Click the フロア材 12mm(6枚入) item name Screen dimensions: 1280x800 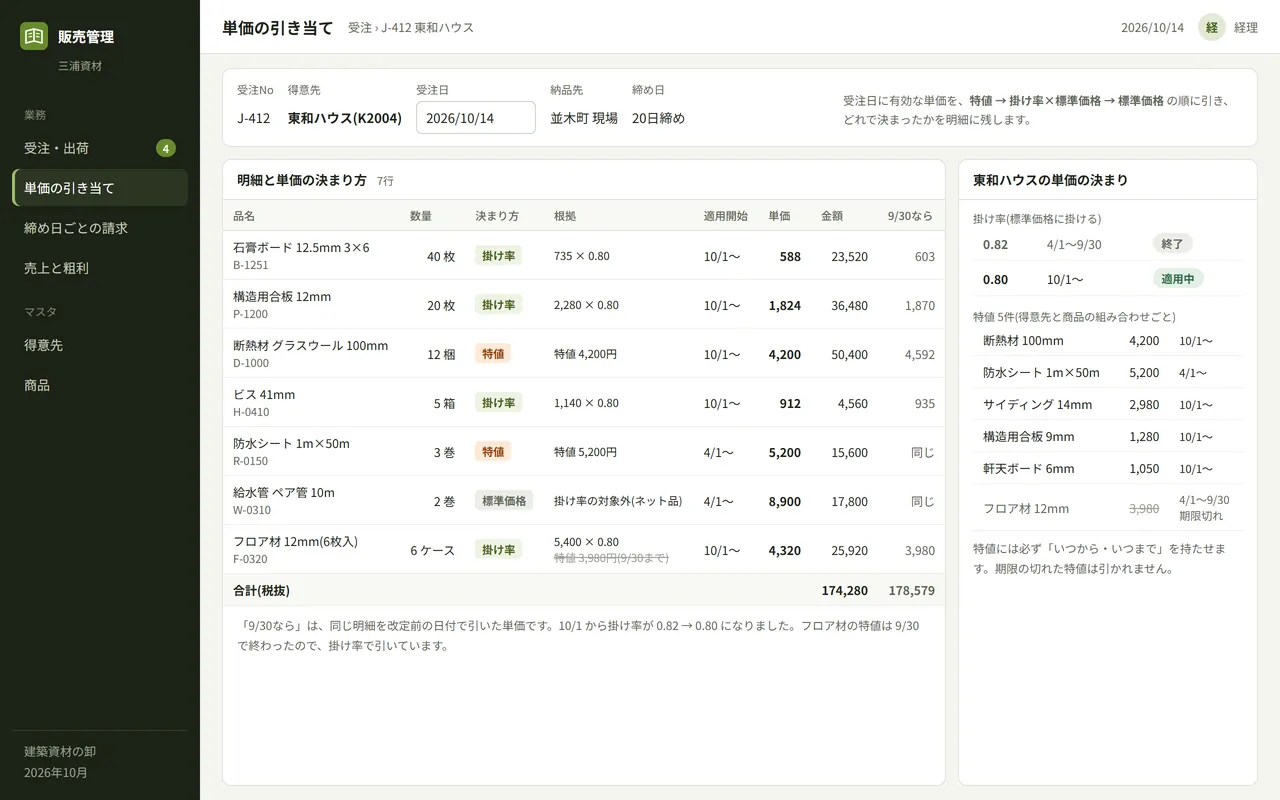click(295, 542)
